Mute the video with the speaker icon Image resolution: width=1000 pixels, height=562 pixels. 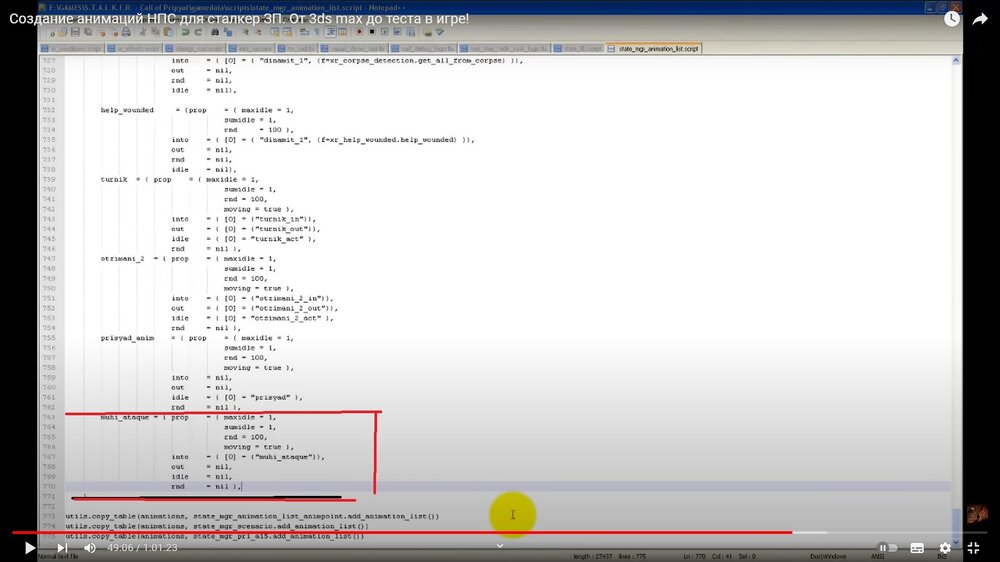90,548
